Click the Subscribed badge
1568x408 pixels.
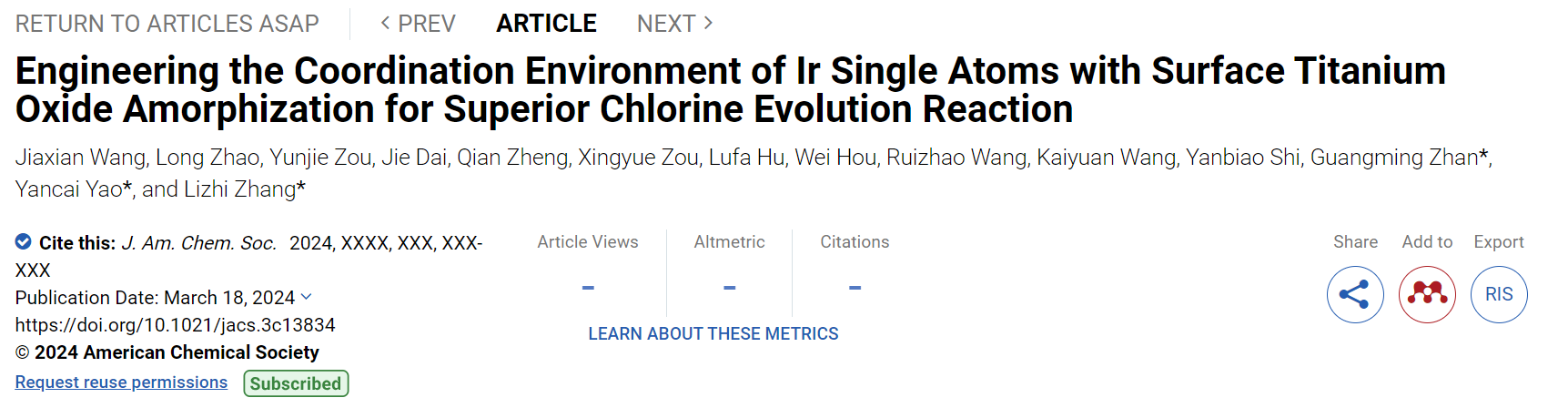pos(296,383)
